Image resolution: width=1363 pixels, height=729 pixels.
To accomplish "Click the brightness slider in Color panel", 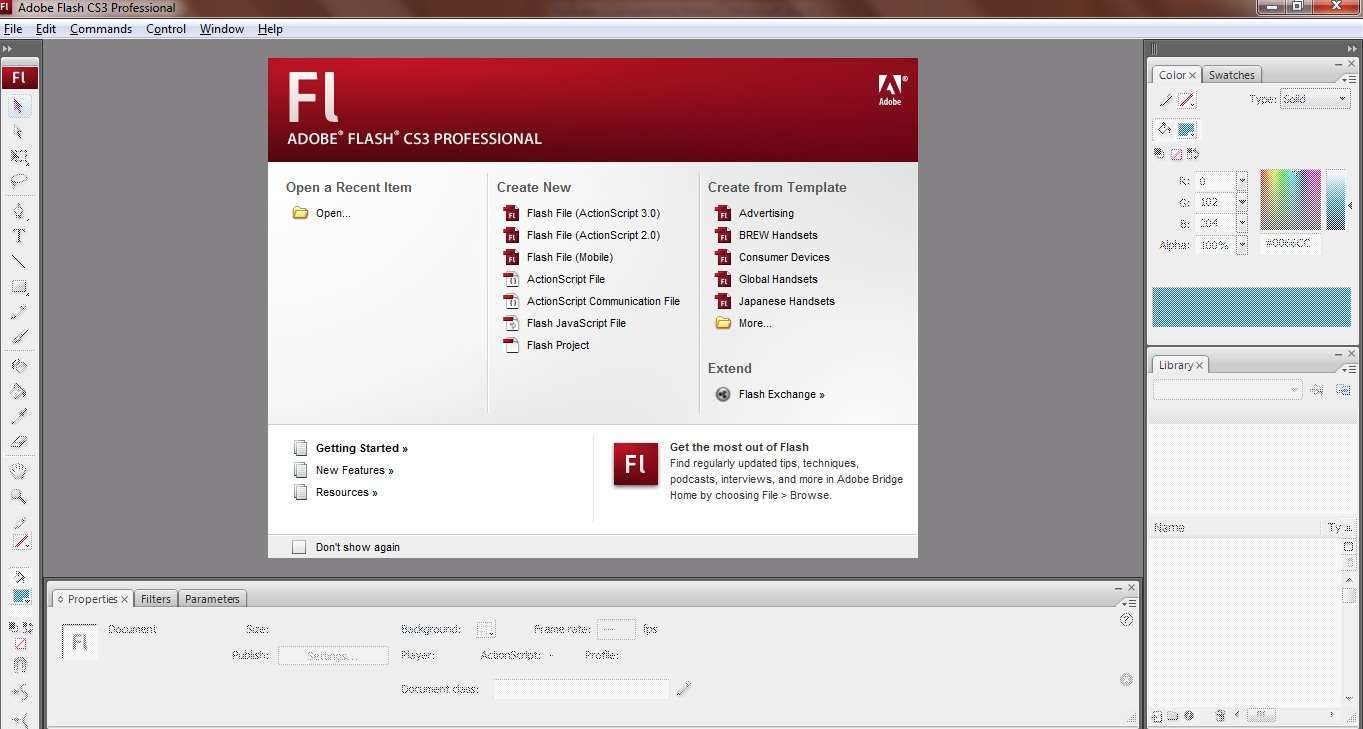I will coord(1336,199).
